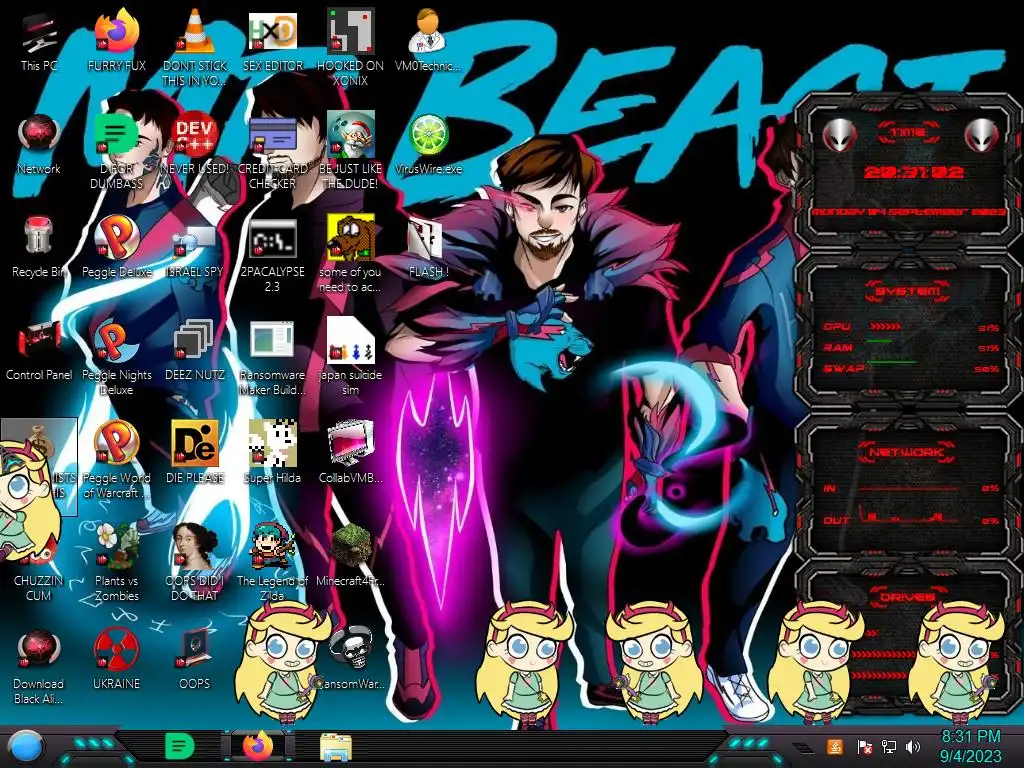Open the Start orb button

point(26,747)
